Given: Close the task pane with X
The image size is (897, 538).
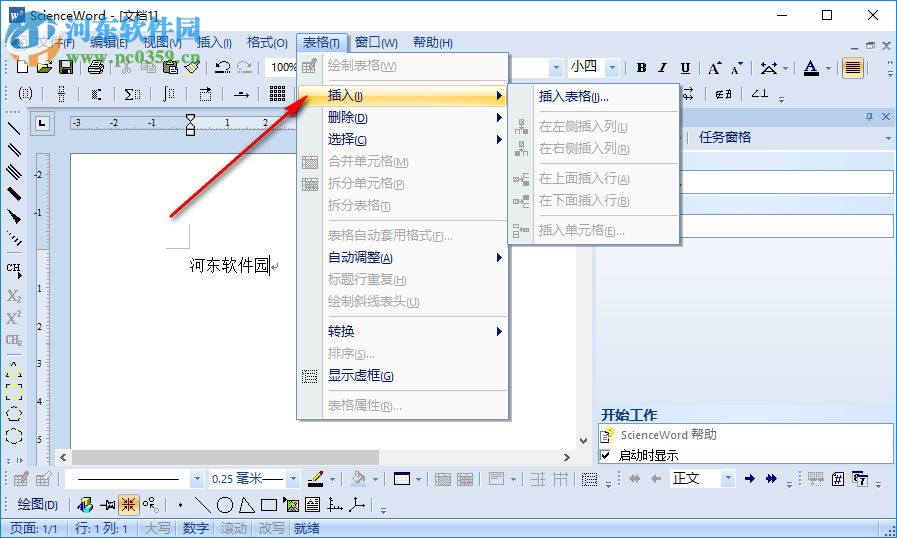Looking at the screenshot, I should click(x=886, y=116).
